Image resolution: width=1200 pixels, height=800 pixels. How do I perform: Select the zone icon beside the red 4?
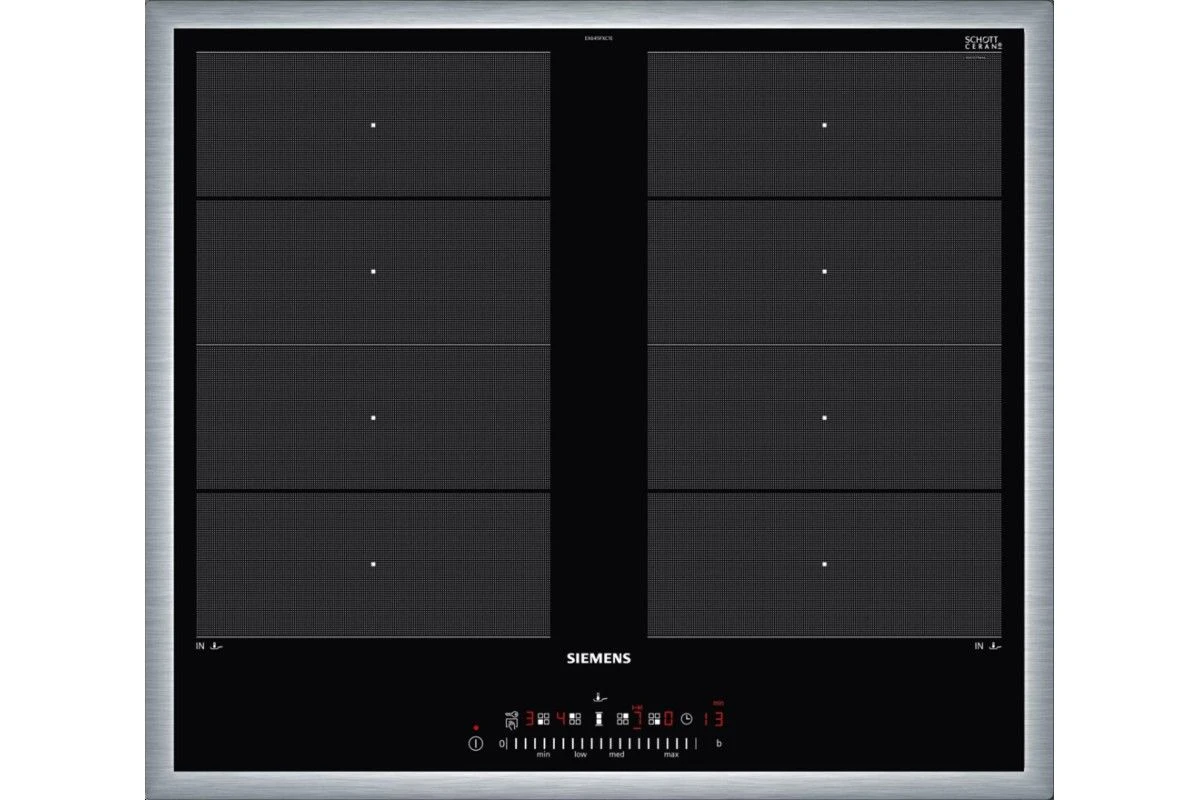click(575, 718)
